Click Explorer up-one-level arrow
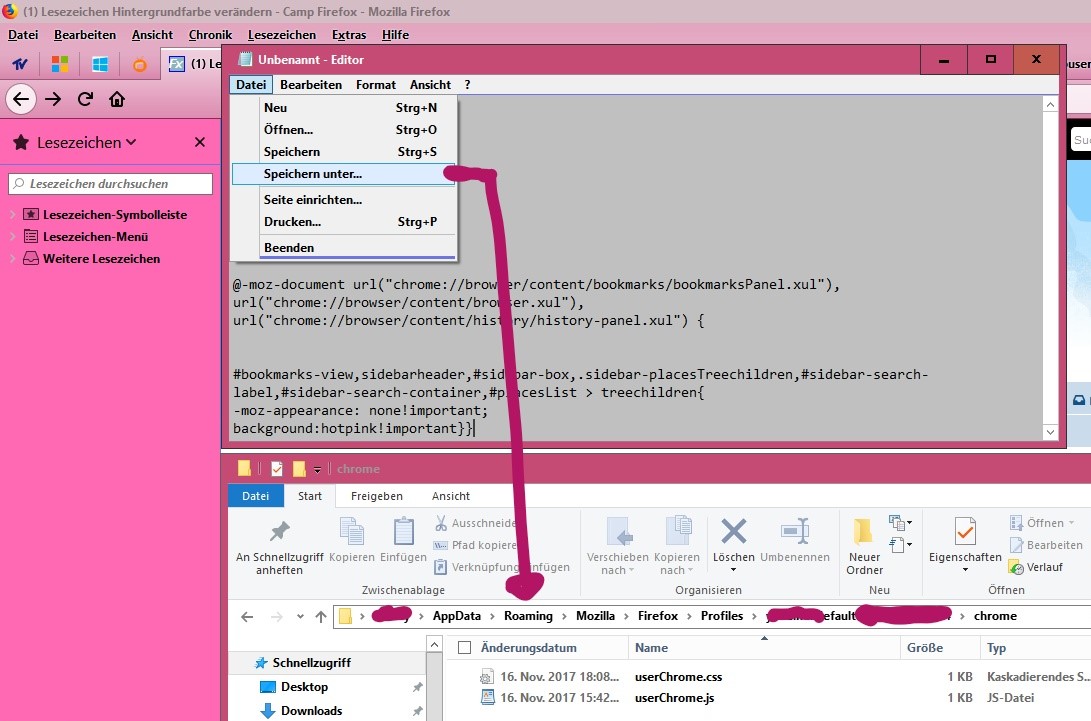This screenshot has height=721, width=1091. click(321, 617)
